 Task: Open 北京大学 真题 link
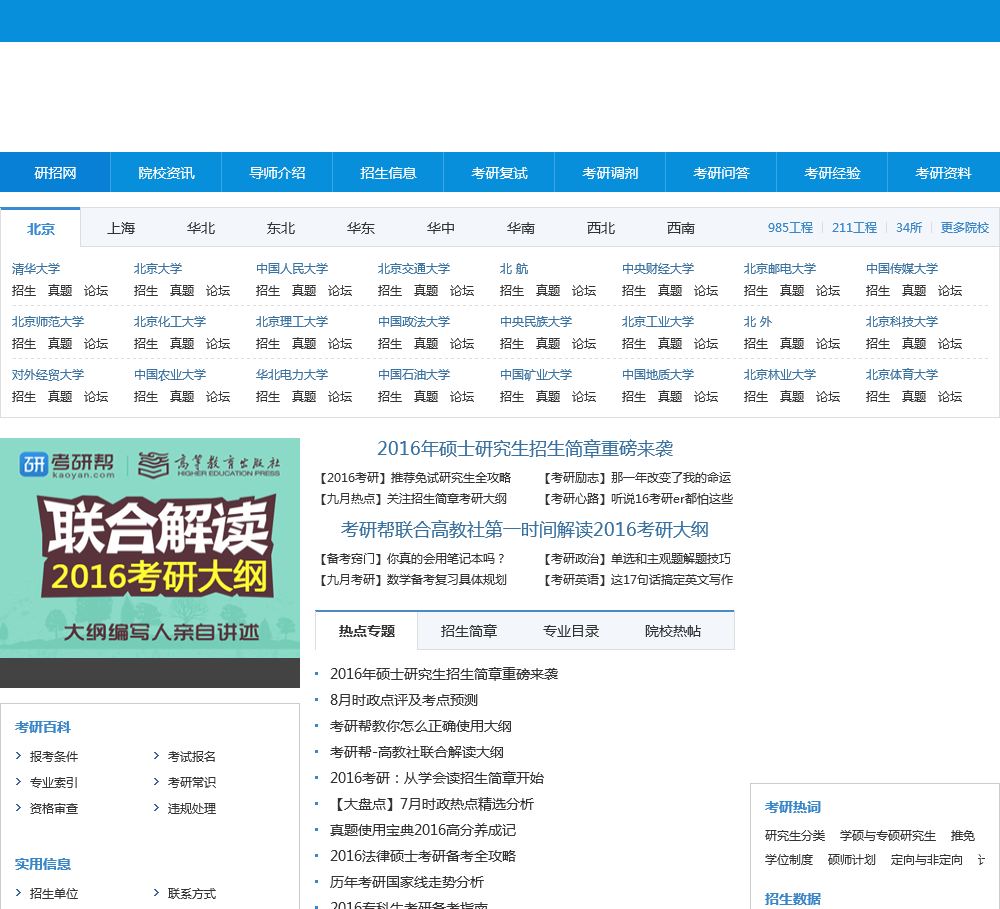182,291
